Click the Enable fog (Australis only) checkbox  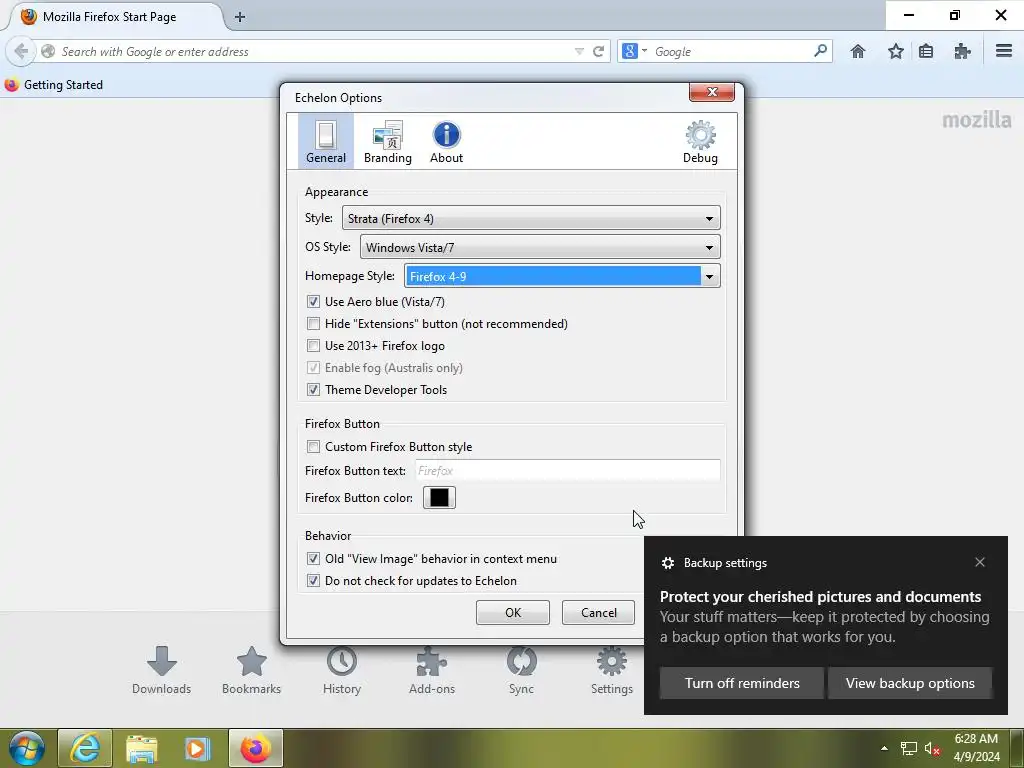[313, 368]
